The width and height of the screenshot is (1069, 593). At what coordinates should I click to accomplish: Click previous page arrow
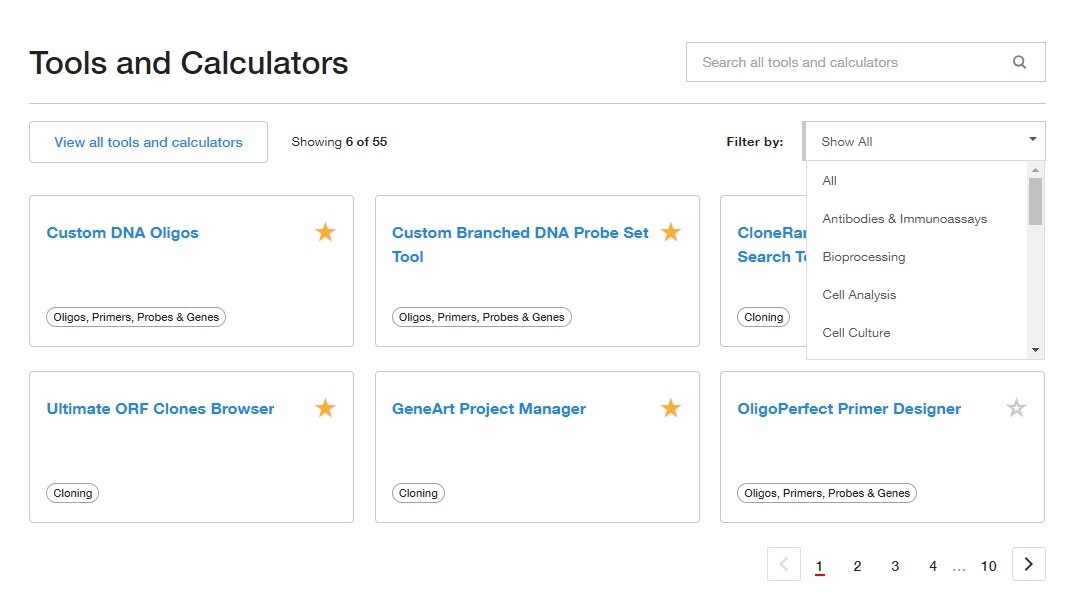[x=784, y=564]
